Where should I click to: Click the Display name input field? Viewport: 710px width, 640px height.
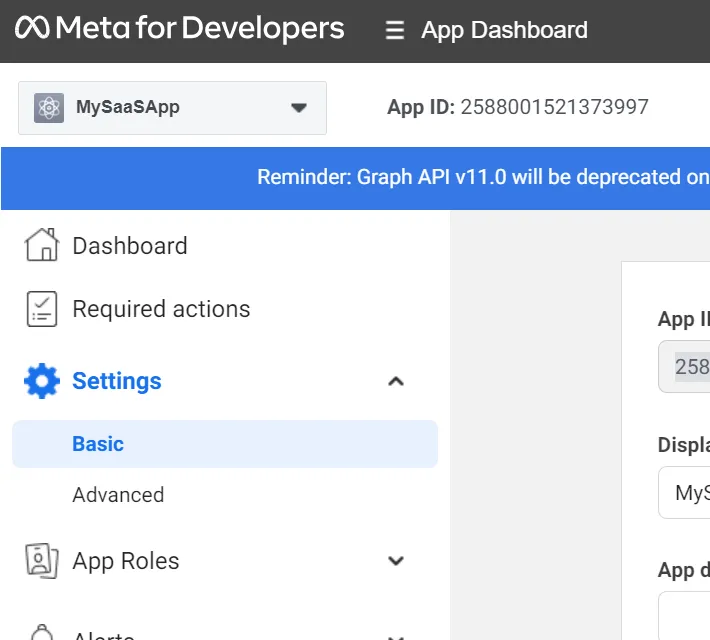coord(684,492)
